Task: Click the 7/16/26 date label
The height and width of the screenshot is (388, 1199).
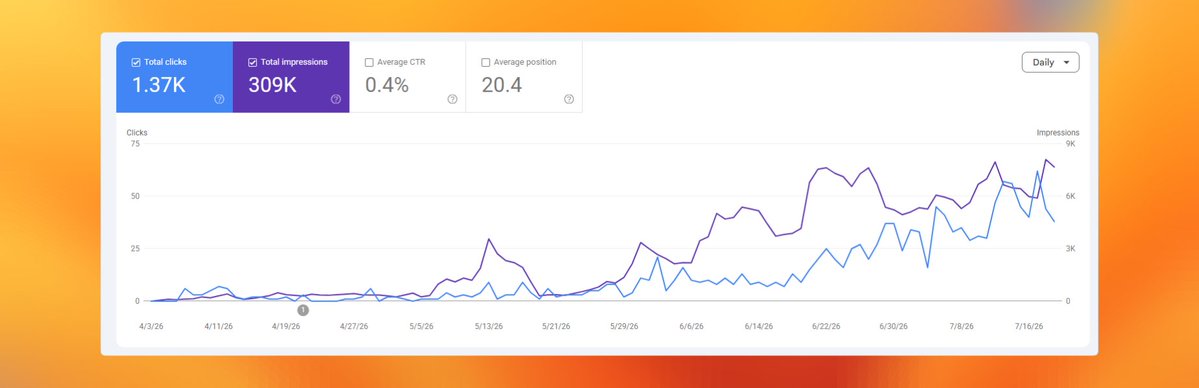Action: click(1029, 326)
